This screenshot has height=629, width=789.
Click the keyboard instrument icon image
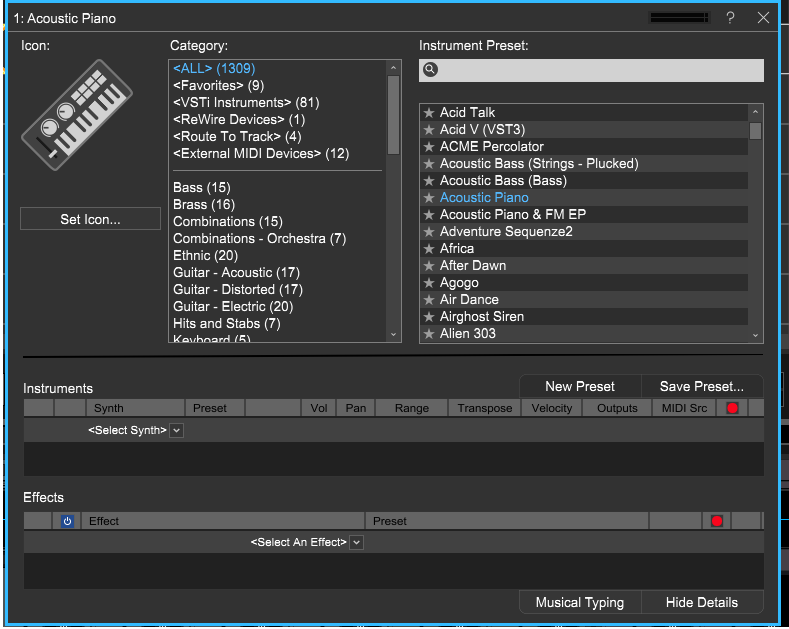pyautogui.click(x=77, y=115)
